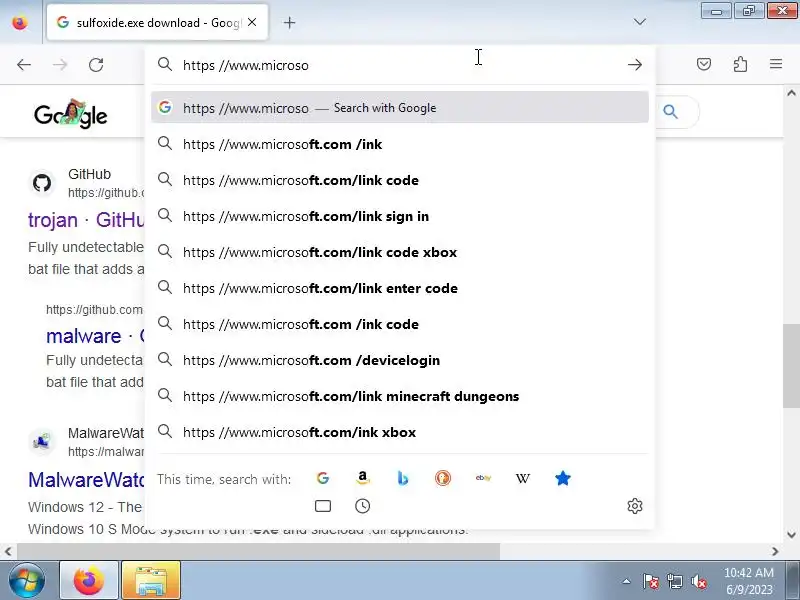Search this time with eBay
800x600 pixels.
[483, 479]
